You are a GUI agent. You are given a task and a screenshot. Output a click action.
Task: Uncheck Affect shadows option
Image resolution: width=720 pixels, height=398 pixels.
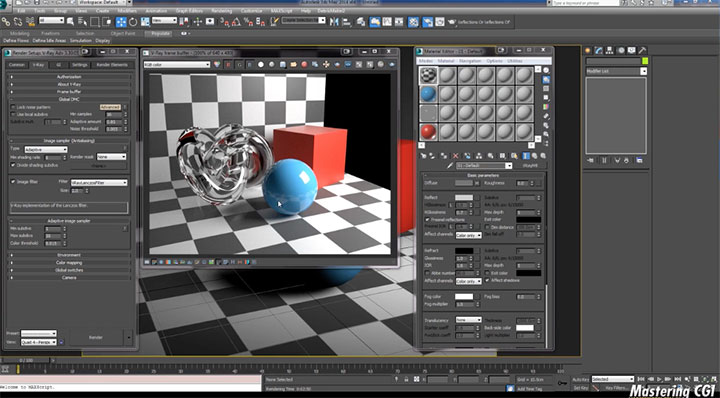(x=487, y=280)
